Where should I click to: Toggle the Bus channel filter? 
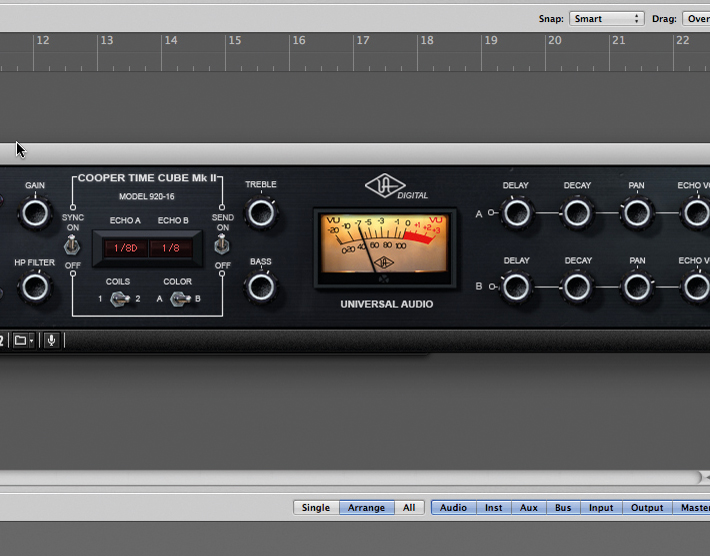pos(563,508)
